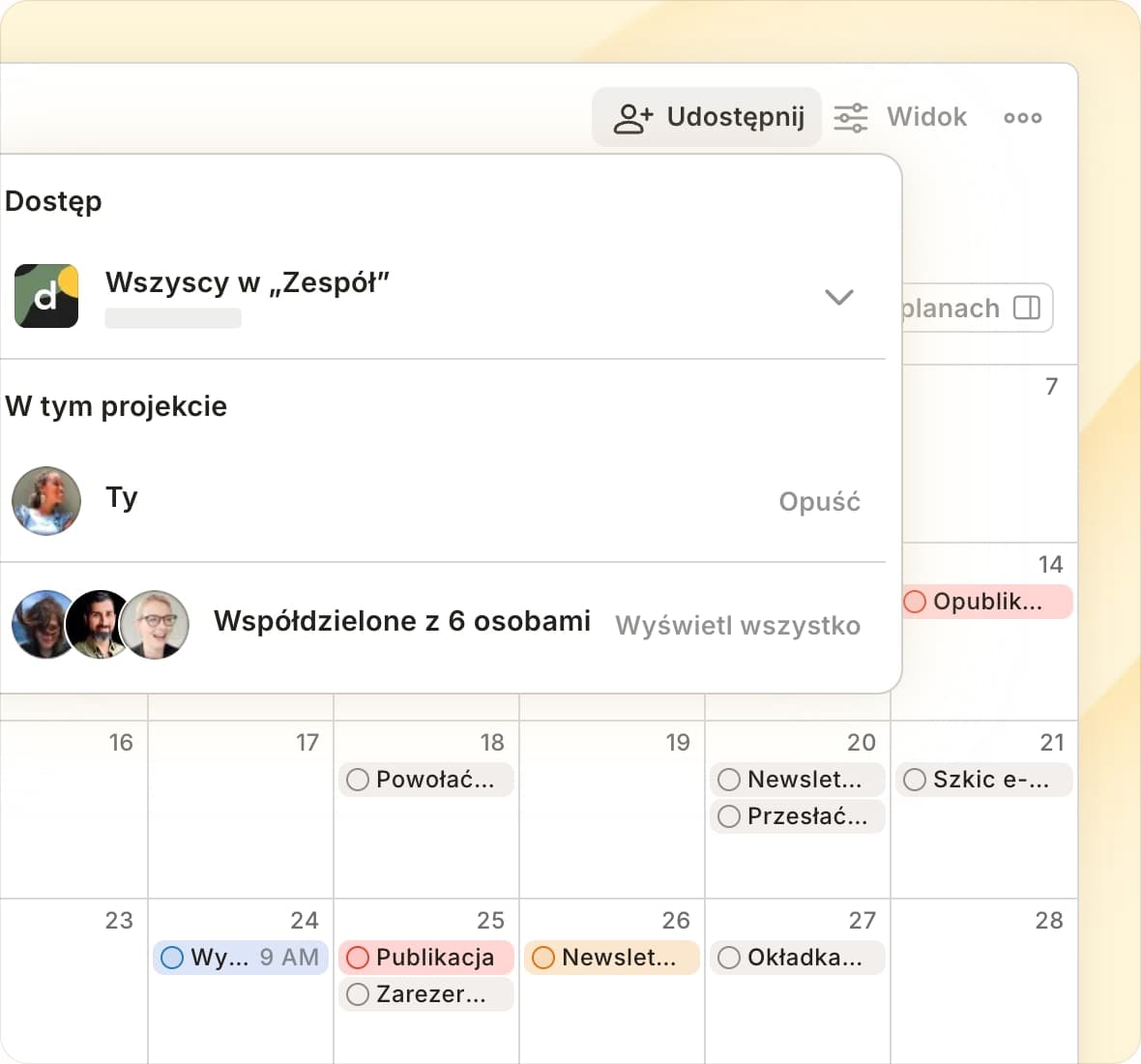Viewport: 1141px width, 1064px height.
Task: Tick the orange Newslet task circle on 26th
Action: tap(543, 958)
